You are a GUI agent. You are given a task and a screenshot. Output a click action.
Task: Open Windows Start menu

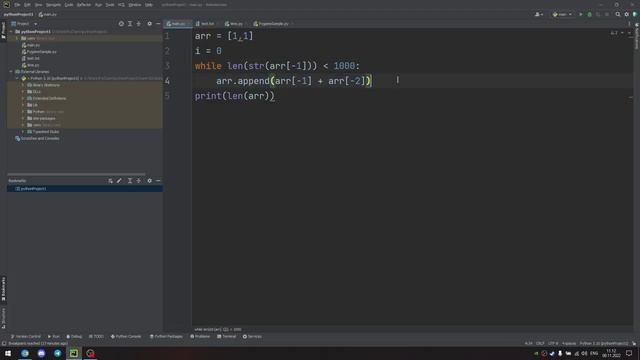8,353
